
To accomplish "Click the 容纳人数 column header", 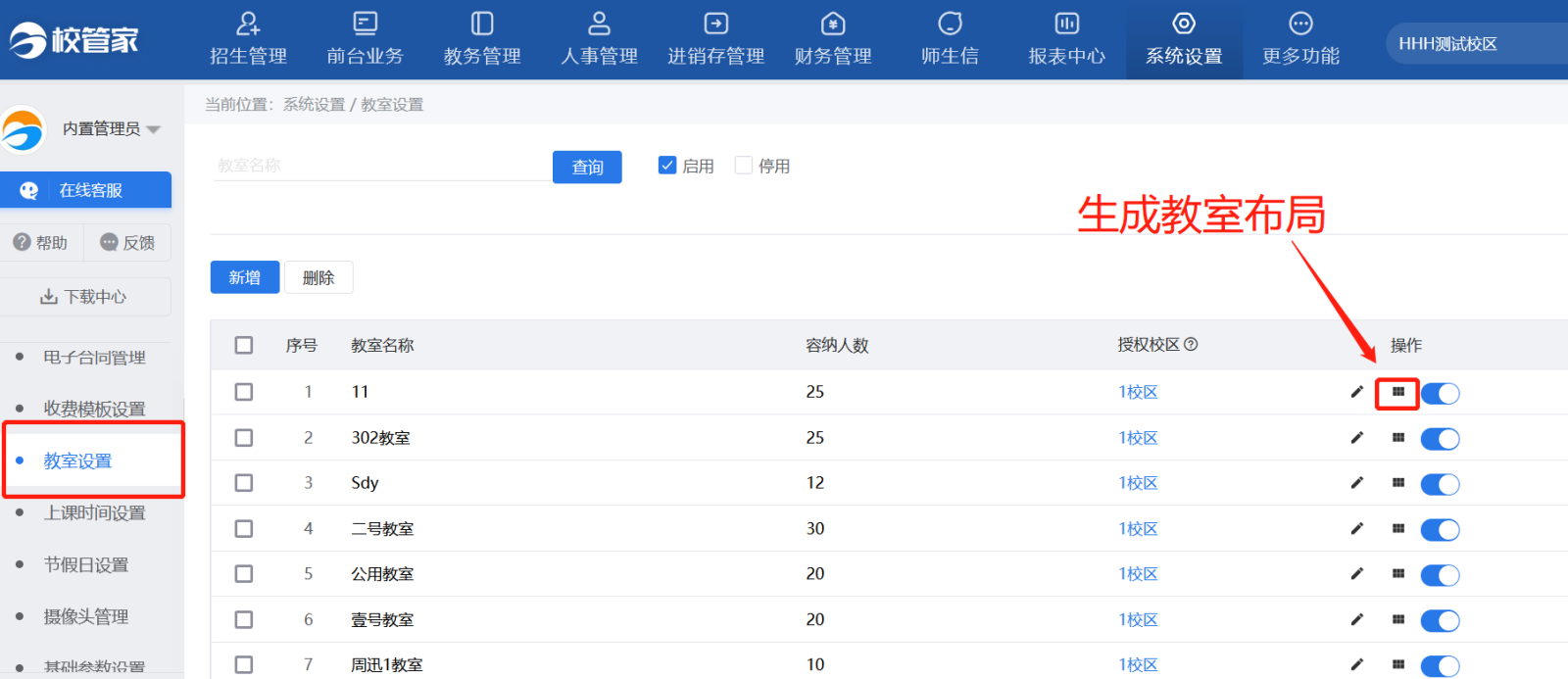I will tap(837, 345).
